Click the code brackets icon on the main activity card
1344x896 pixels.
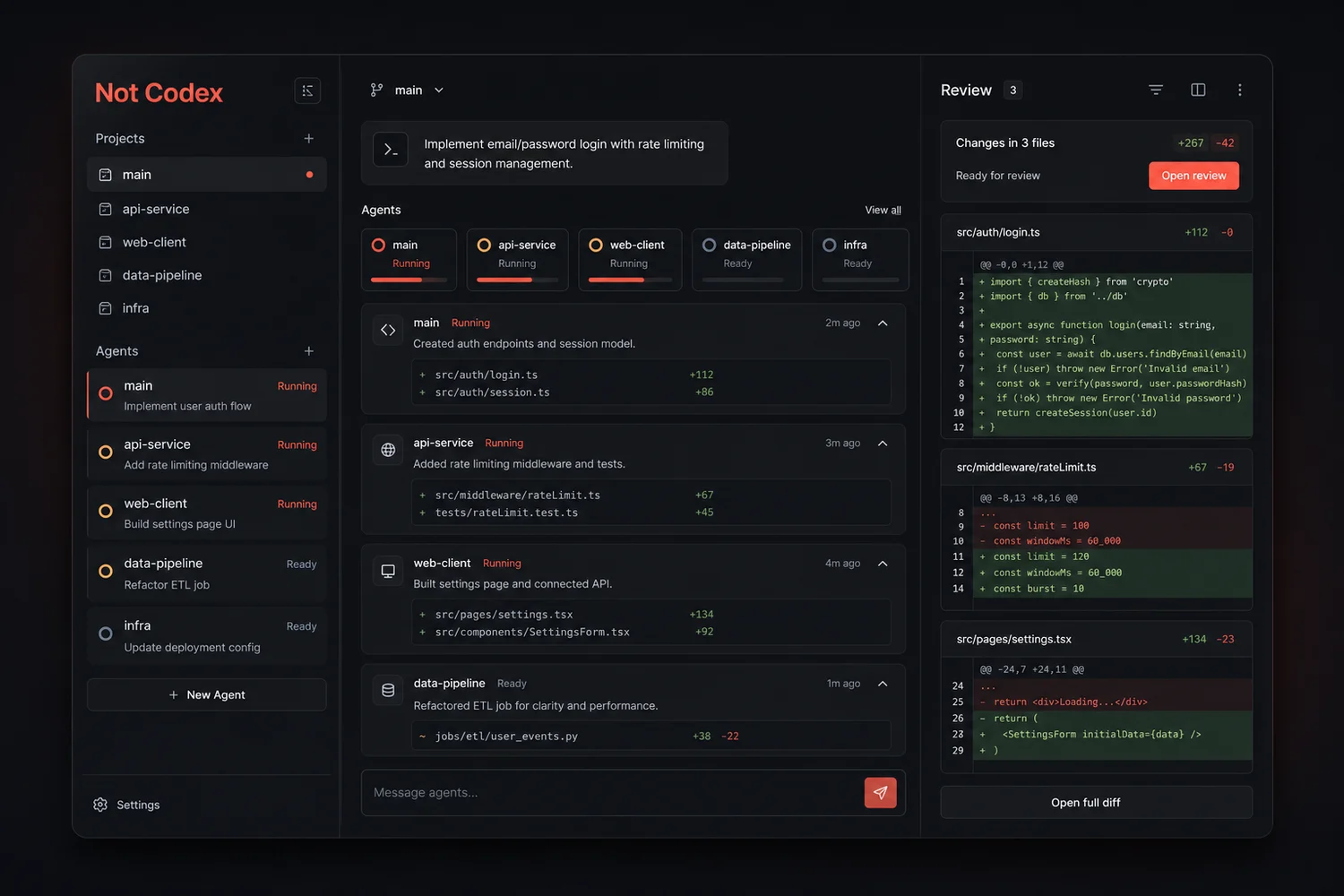click(x=388, y=331)
